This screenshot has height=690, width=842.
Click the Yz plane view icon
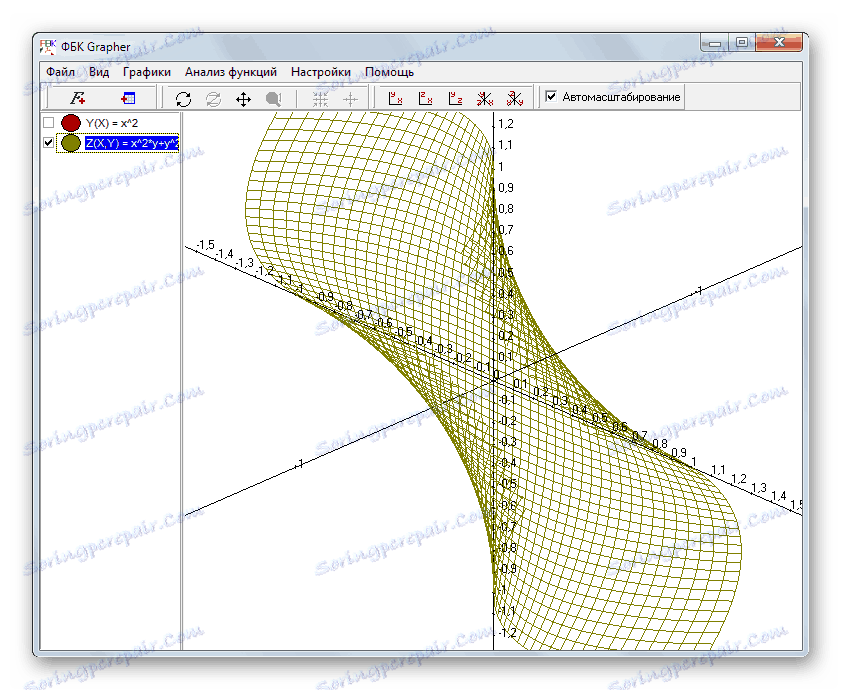454,98
